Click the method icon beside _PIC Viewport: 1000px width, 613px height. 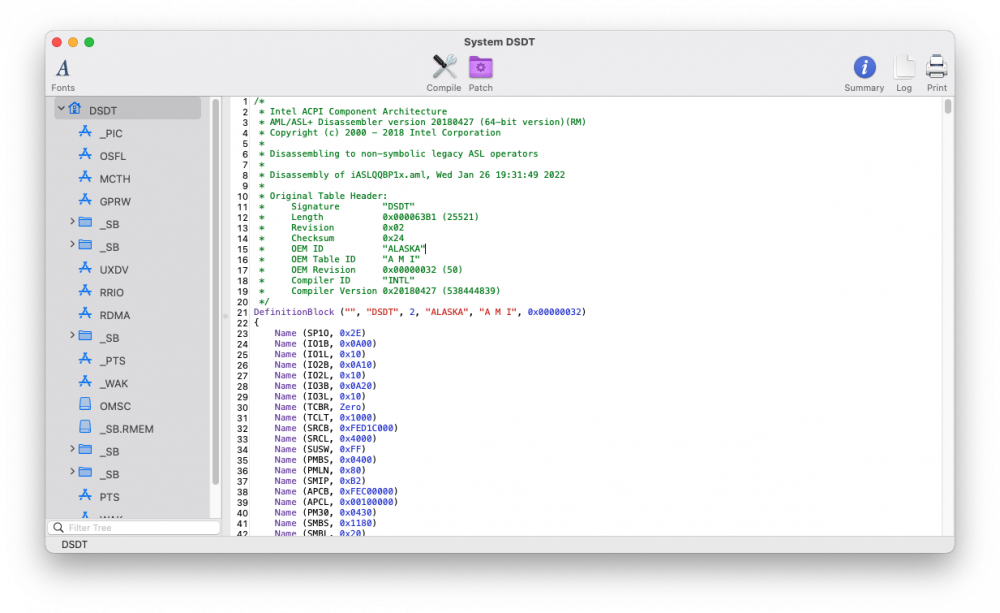(85, 132)
